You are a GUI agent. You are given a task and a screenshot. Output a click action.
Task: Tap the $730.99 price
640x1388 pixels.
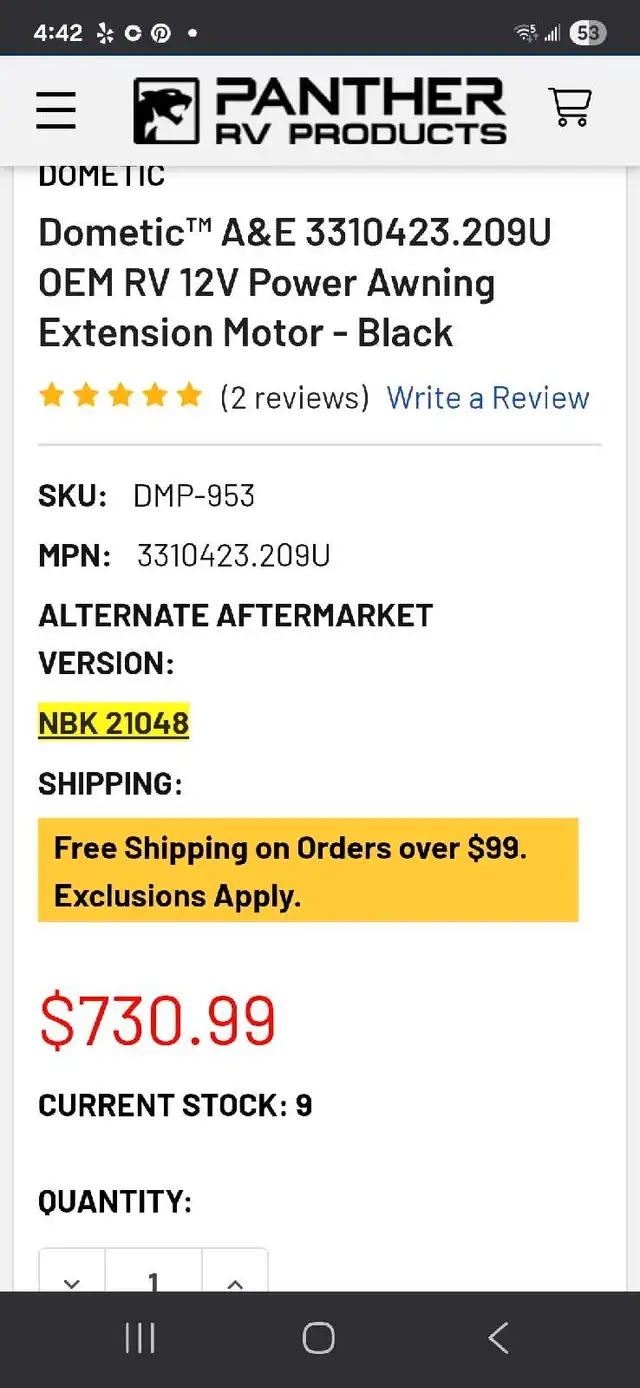click(157, 1021)
